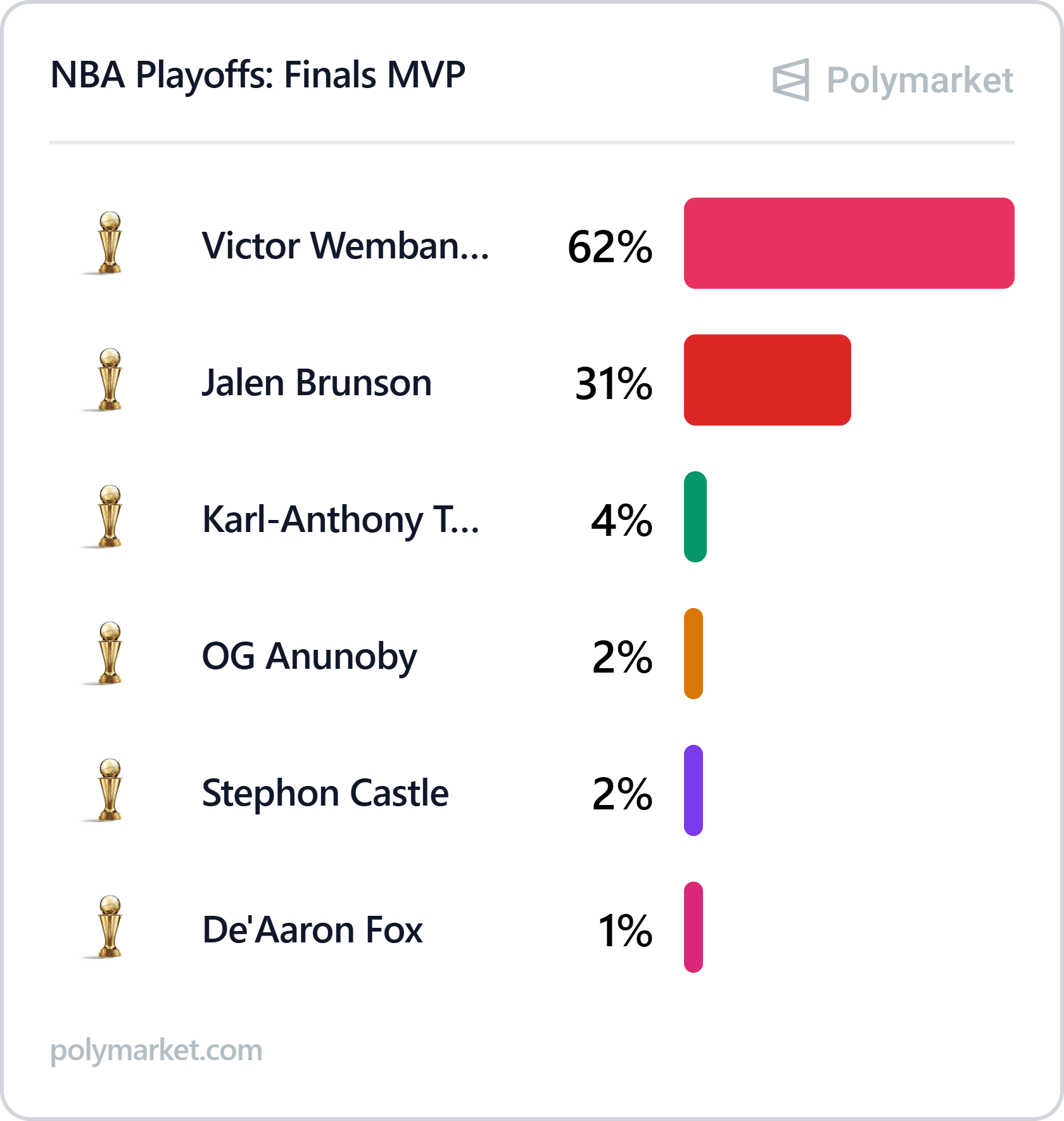Click the green 4% probability bar
This screenshot has width=1064, height=1121.
[695, 517]
